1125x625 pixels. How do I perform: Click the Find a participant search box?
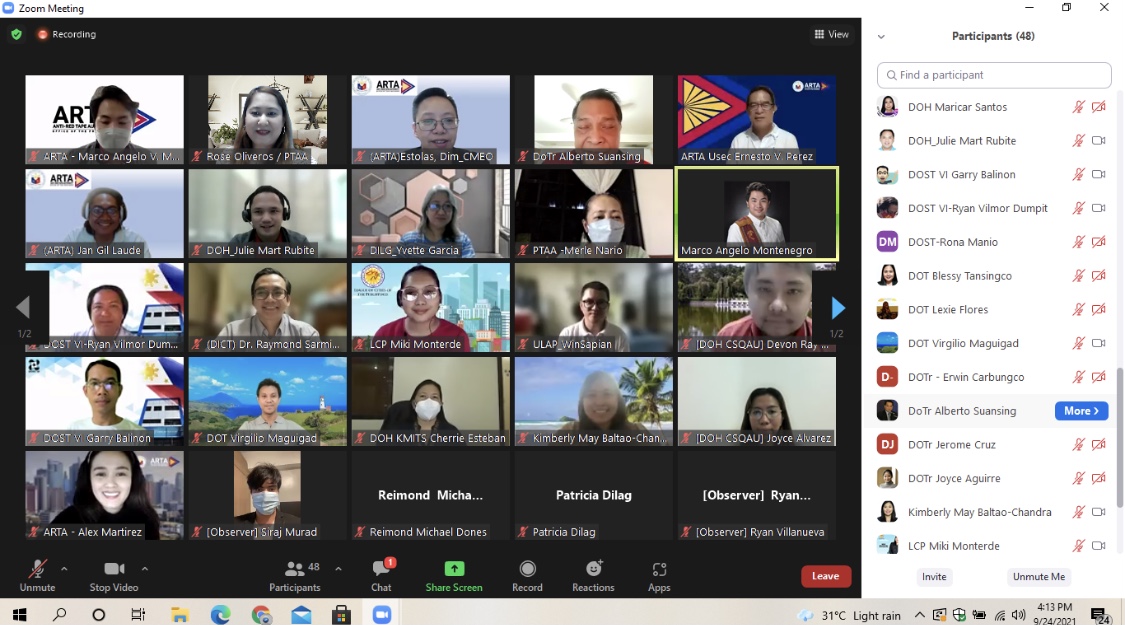pos(994,75)
